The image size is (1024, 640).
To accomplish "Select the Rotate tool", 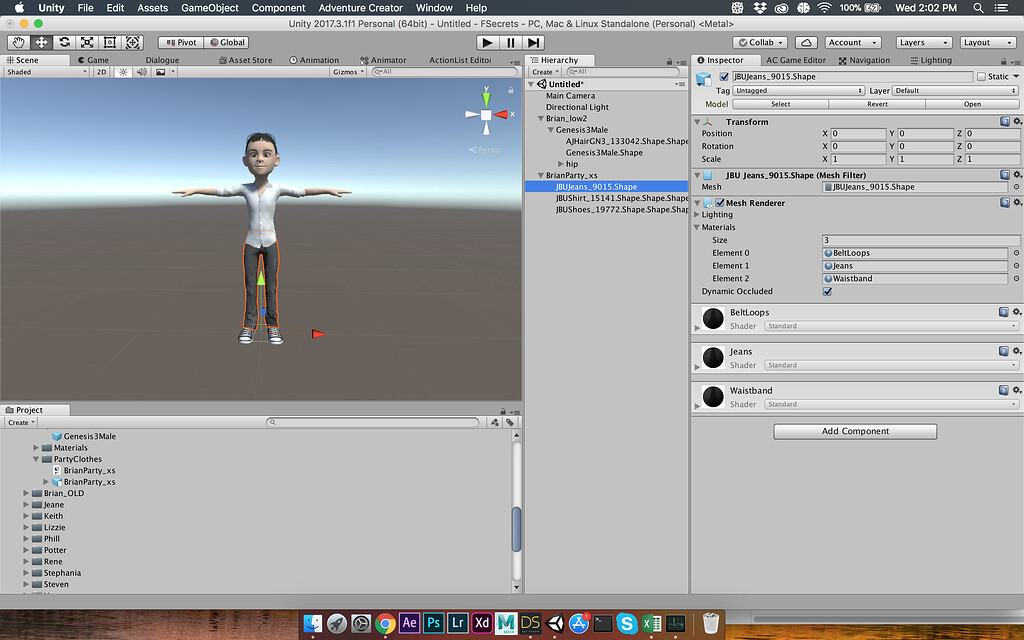I will pyautogui.click(x=63, y=42).
